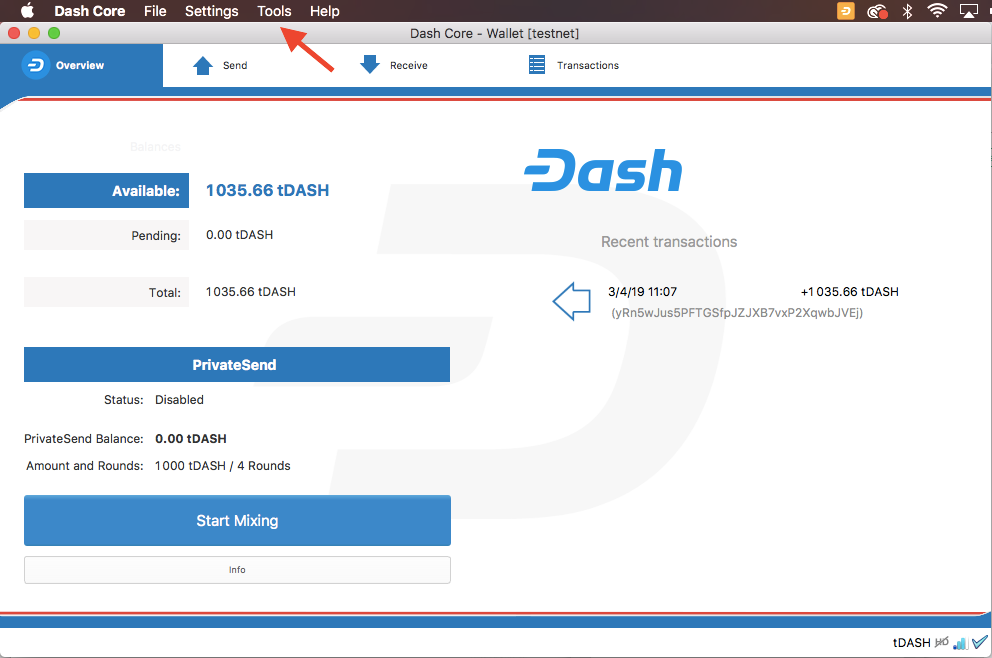992x658 pixels.
Task: Click the Info button
Action: (237, 570)
